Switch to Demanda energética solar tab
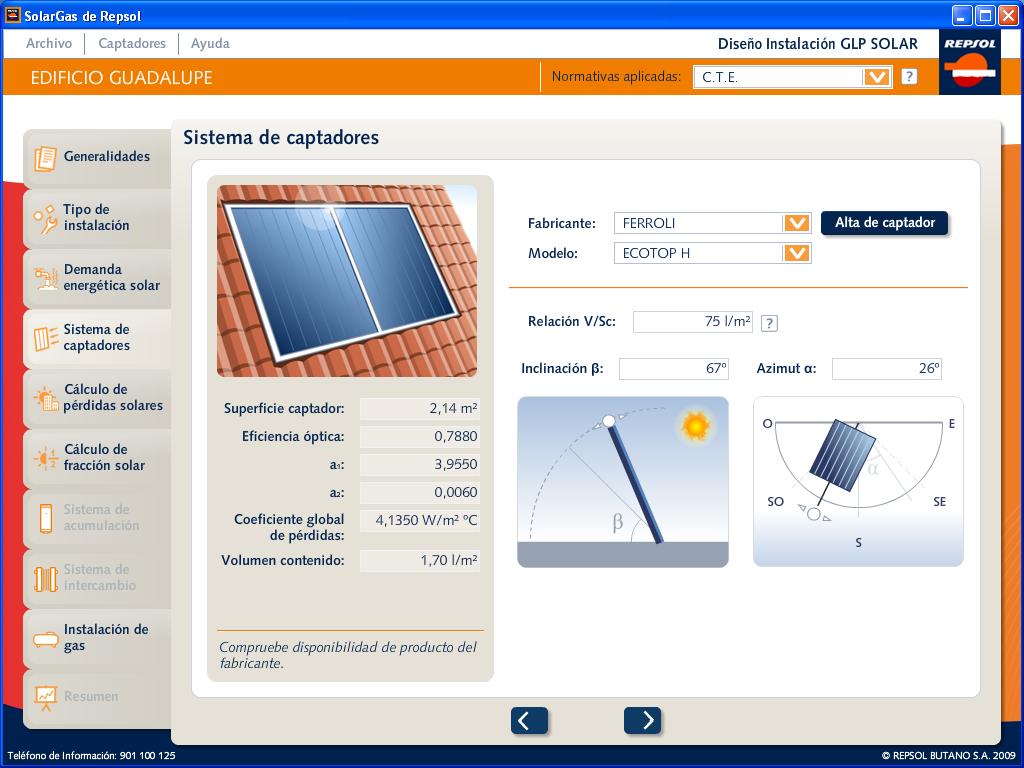Screen dimensions: 1024x768 coord(97,278)
